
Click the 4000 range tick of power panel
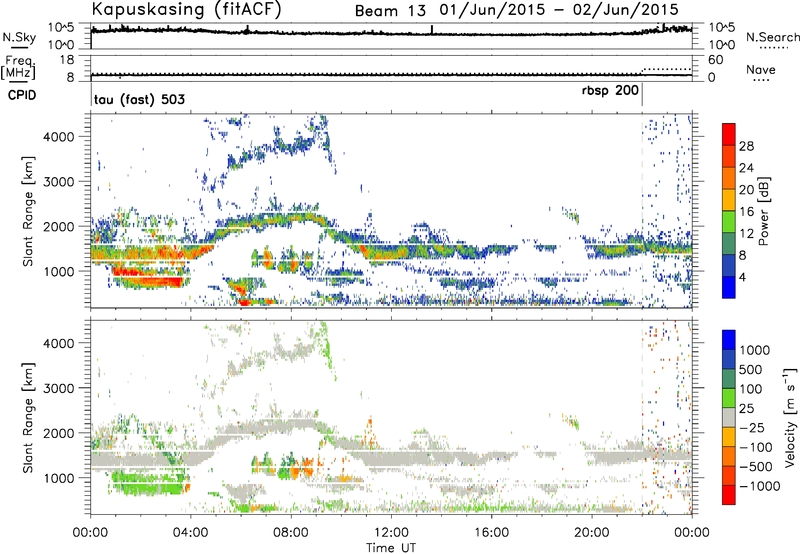pos(58,137)
